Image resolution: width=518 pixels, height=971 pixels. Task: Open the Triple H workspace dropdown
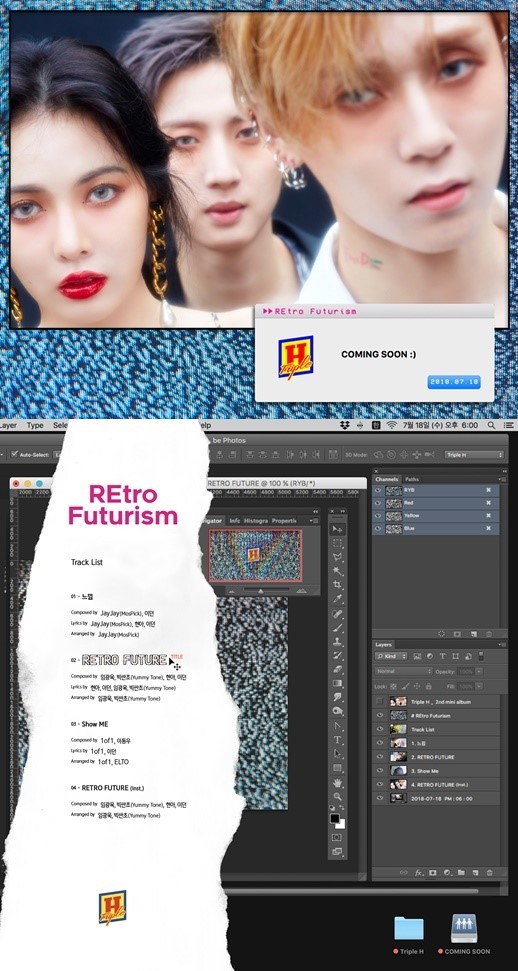[474, 455]
